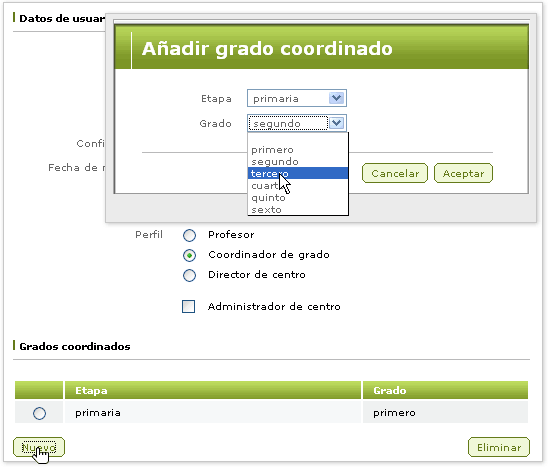Choose primero in the grade list

(298, 150)
